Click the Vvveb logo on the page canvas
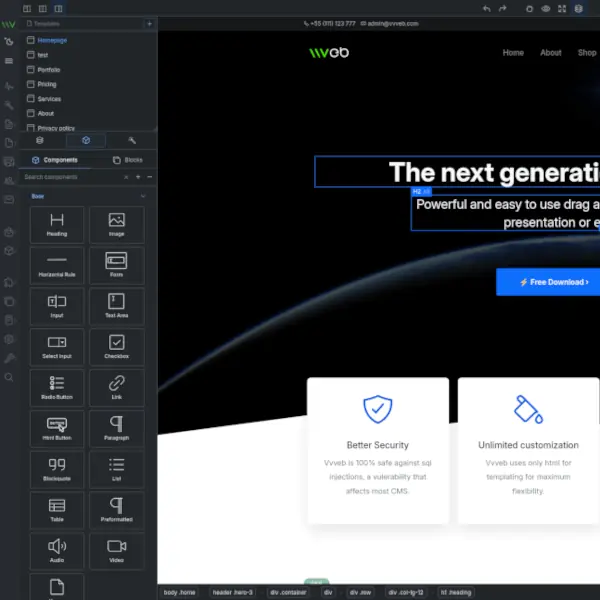The image size is (600, 600). pyautogui.click(x=329, y=52)
